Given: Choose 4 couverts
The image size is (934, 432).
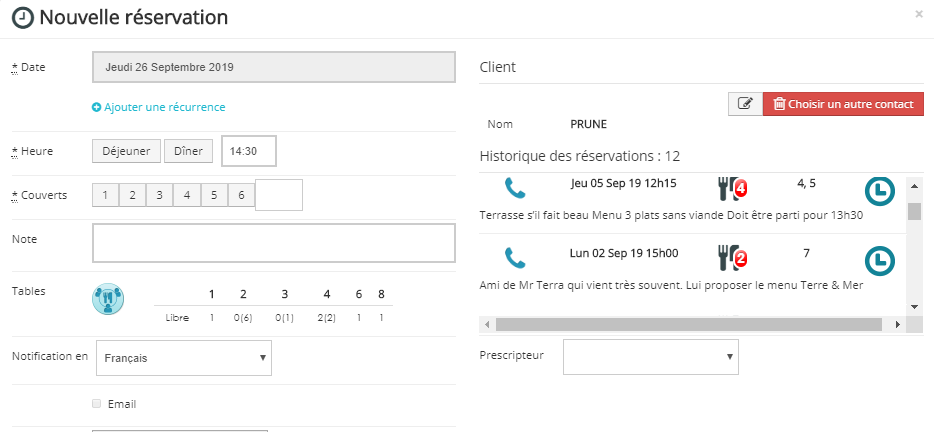Looking at the screenshot, I should [x=187, y=195].
